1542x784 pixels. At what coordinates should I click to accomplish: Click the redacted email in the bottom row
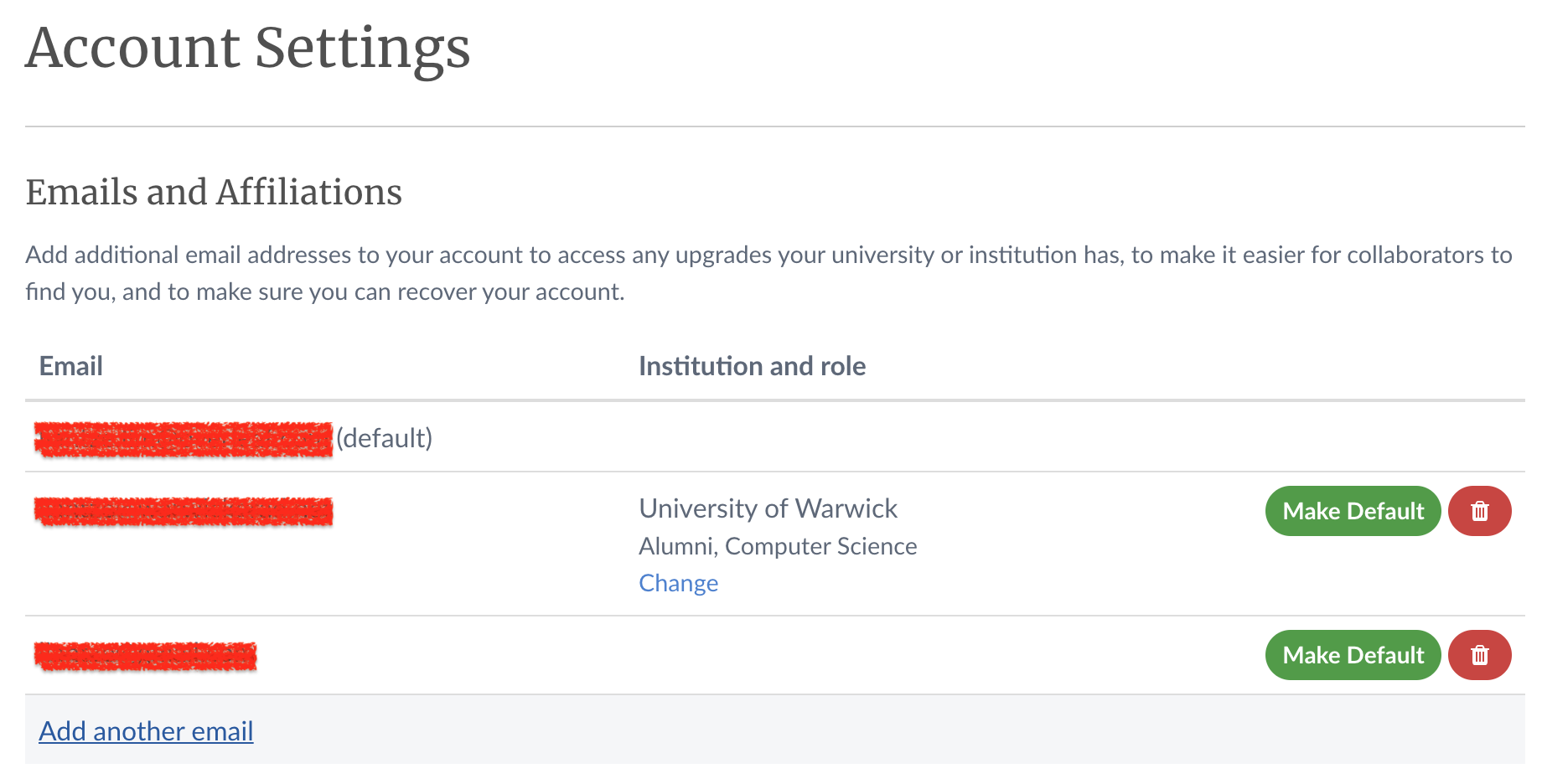coord(145,656)
